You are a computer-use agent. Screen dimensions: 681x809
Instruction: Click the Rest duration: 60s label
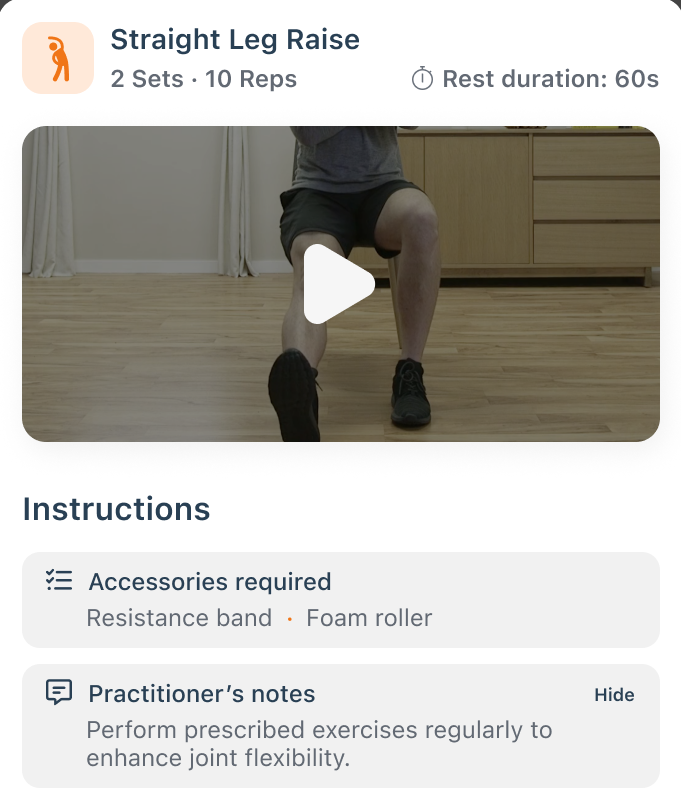point(550,79)
